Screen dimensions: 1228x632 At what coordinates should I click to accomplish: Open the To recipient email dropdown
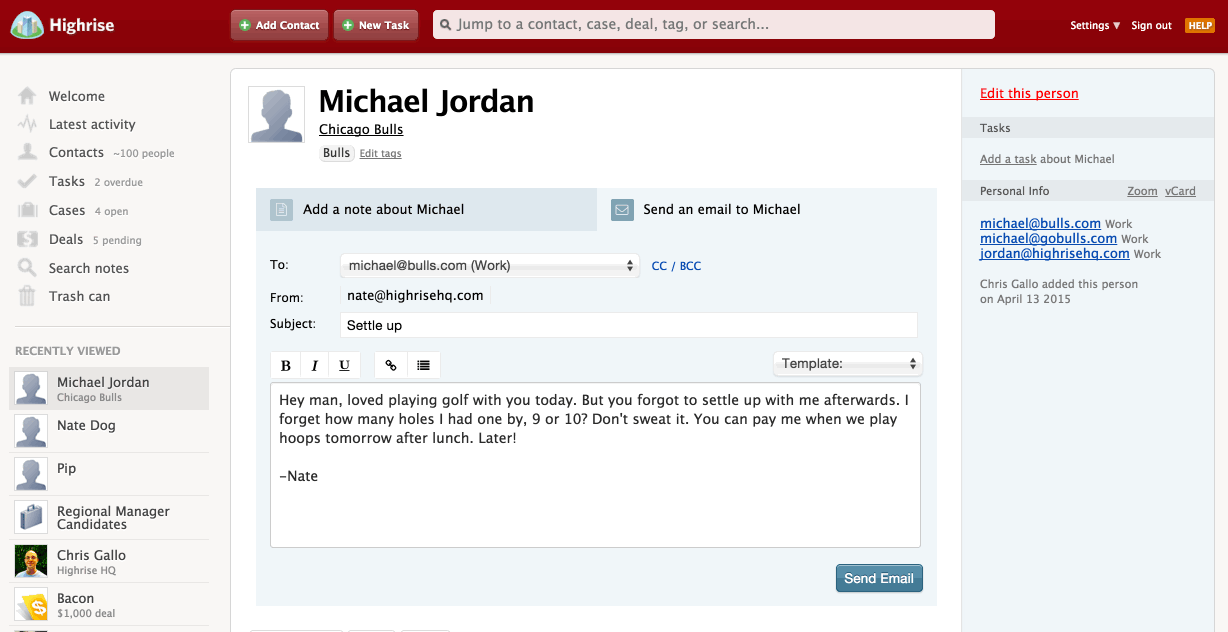click(x=489, y=265)
